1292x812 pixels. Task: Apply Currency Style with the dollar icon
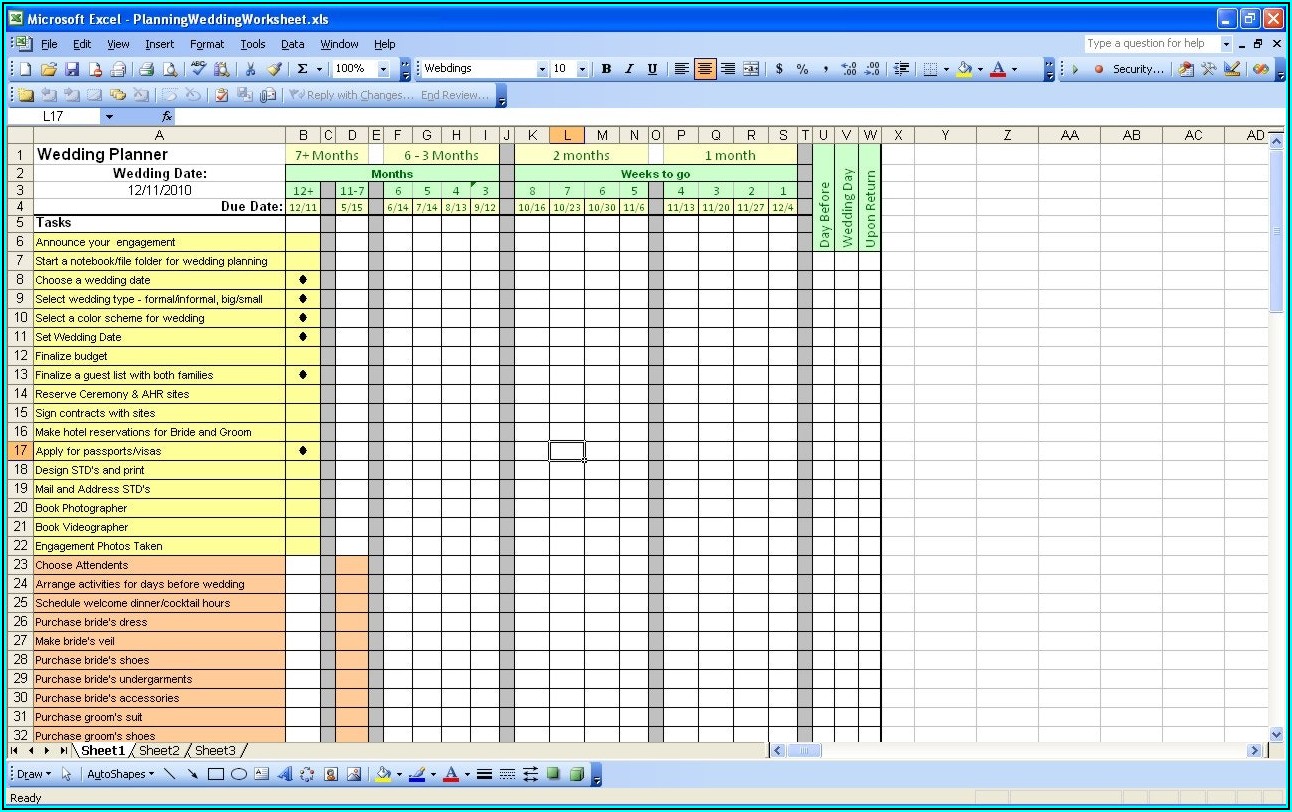coord(779,69)
